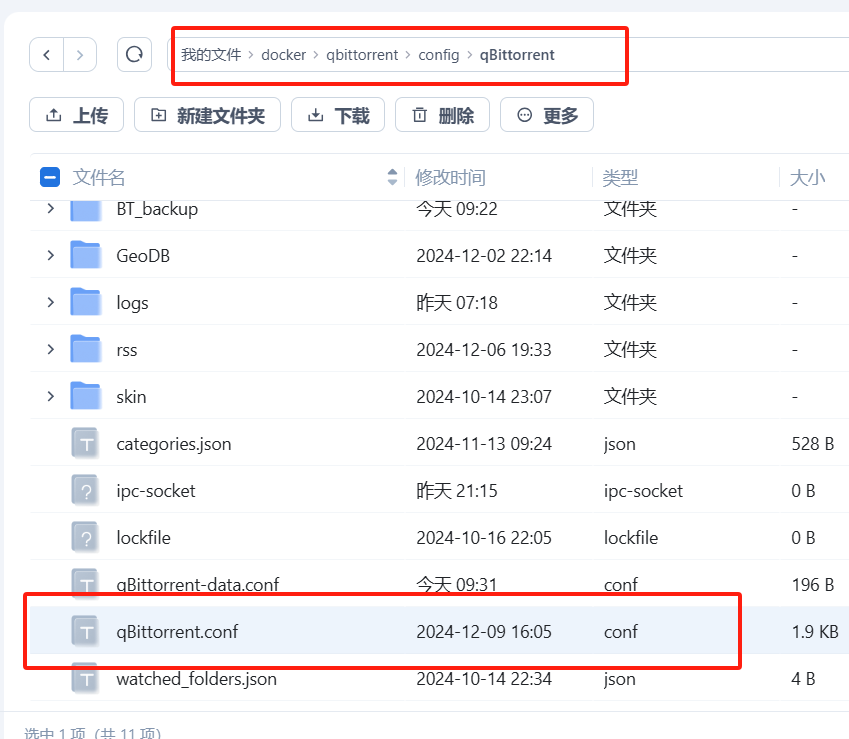Navigate to config in breadcrumb
This screenshot has height=739, width=849.
(439, 55)
